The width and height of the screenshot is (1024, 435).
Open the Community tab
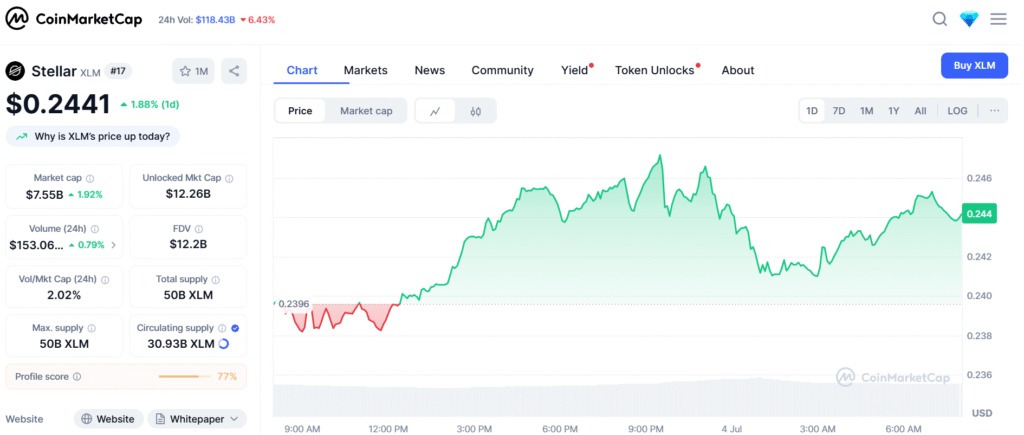tap(502, 70)
